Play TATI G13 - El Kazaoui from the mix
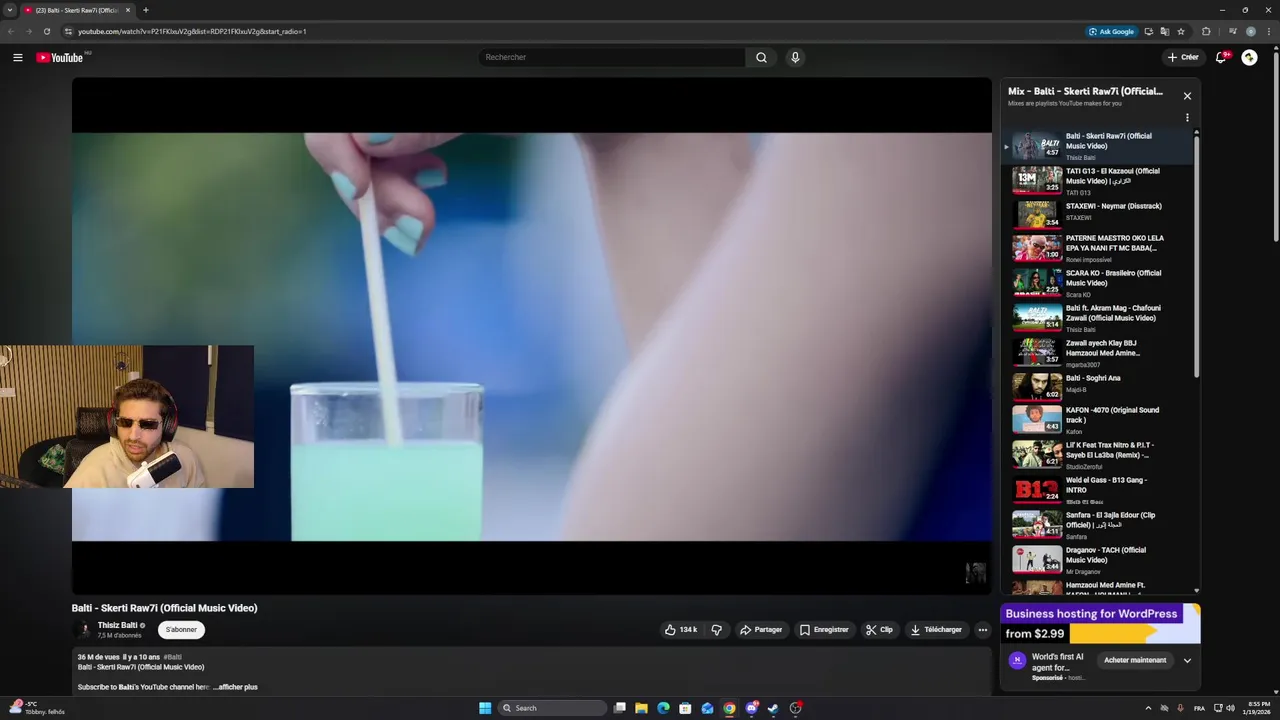 point(1099,181)
